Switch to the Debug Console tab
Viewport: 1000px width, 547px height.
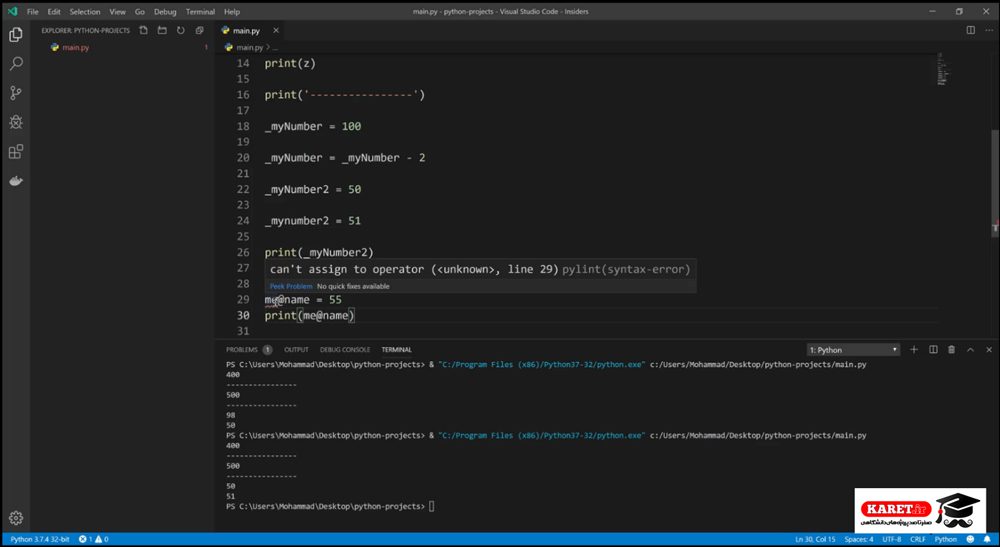(x=345, y=349)
